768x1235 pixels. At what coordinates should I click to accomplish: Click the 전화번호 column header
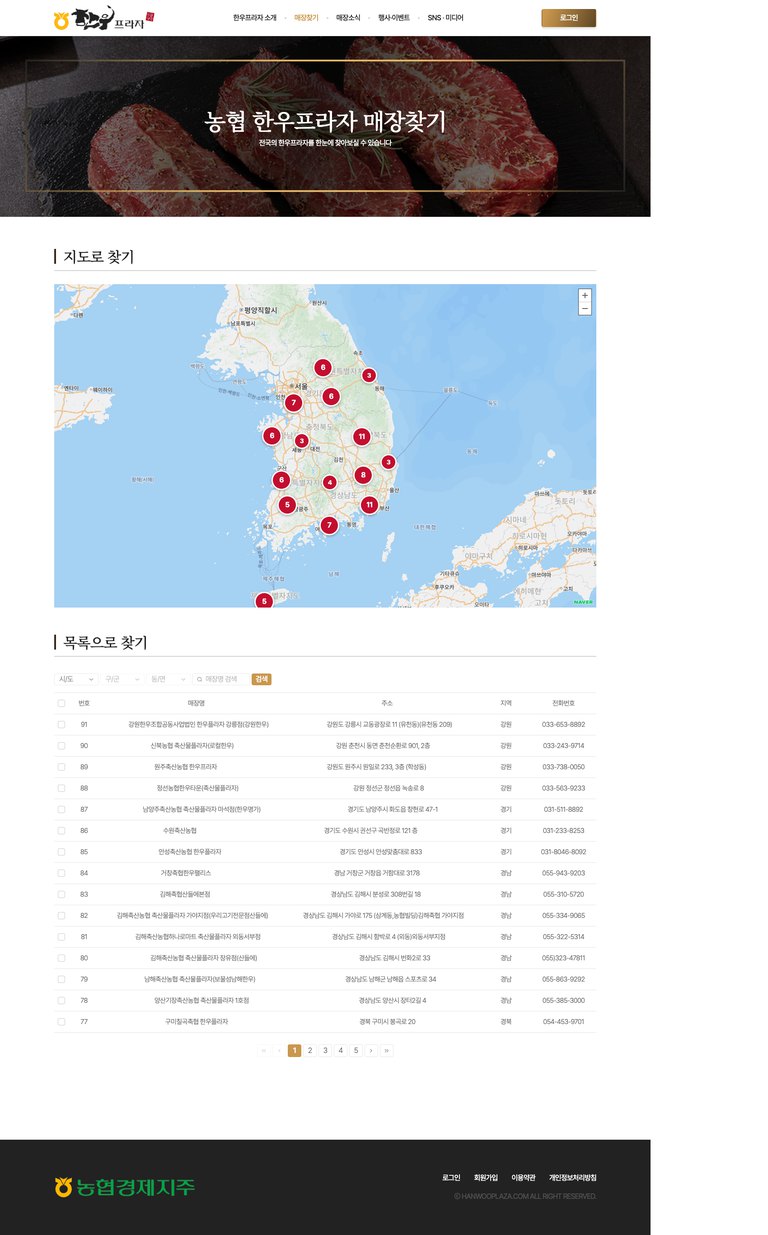coord(564,703)
